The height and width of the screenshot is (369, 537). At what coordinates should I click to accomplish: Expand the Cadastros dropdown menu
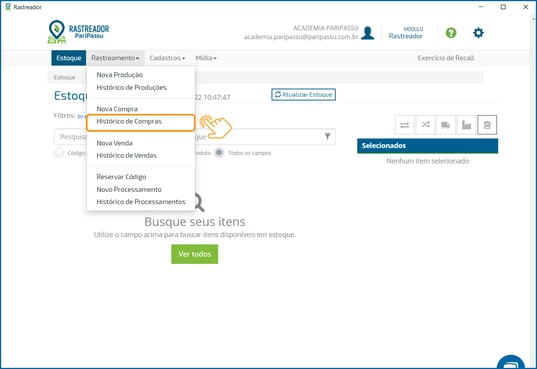(167, 58)
